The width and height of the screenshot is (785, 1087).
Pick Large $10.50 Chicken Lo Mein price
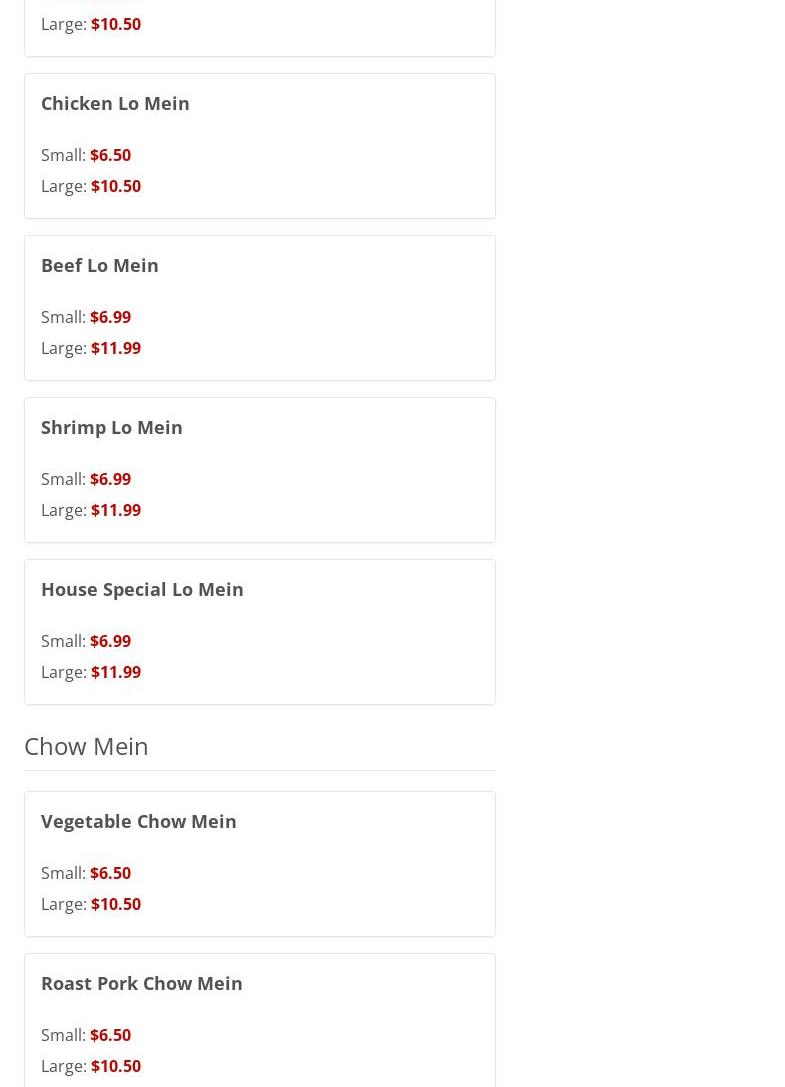point(91,186)
